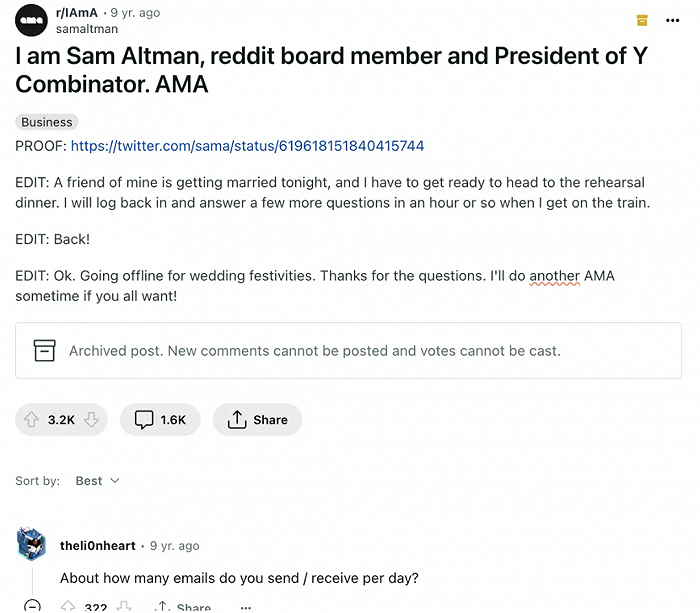700x613 pixels.
Task: Share the AMA post
Action: [x=257, y=420]
